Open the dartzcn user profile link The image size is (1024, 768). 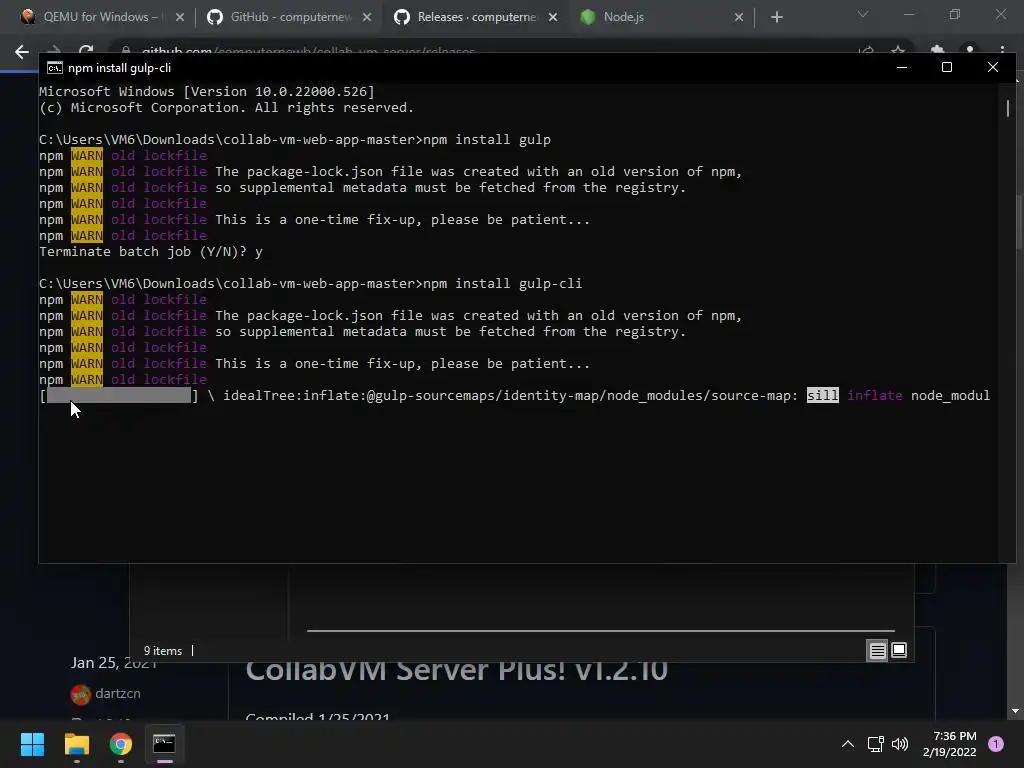118,694
